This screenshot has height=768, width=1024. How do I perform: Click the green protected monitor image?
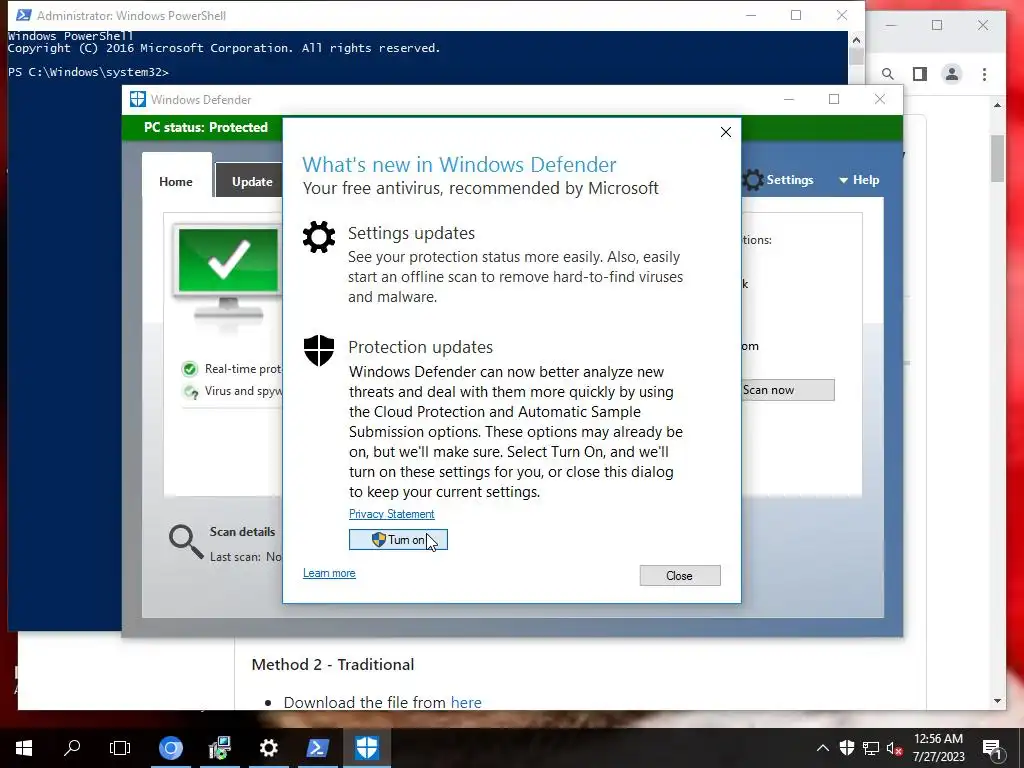click(227, 273)
